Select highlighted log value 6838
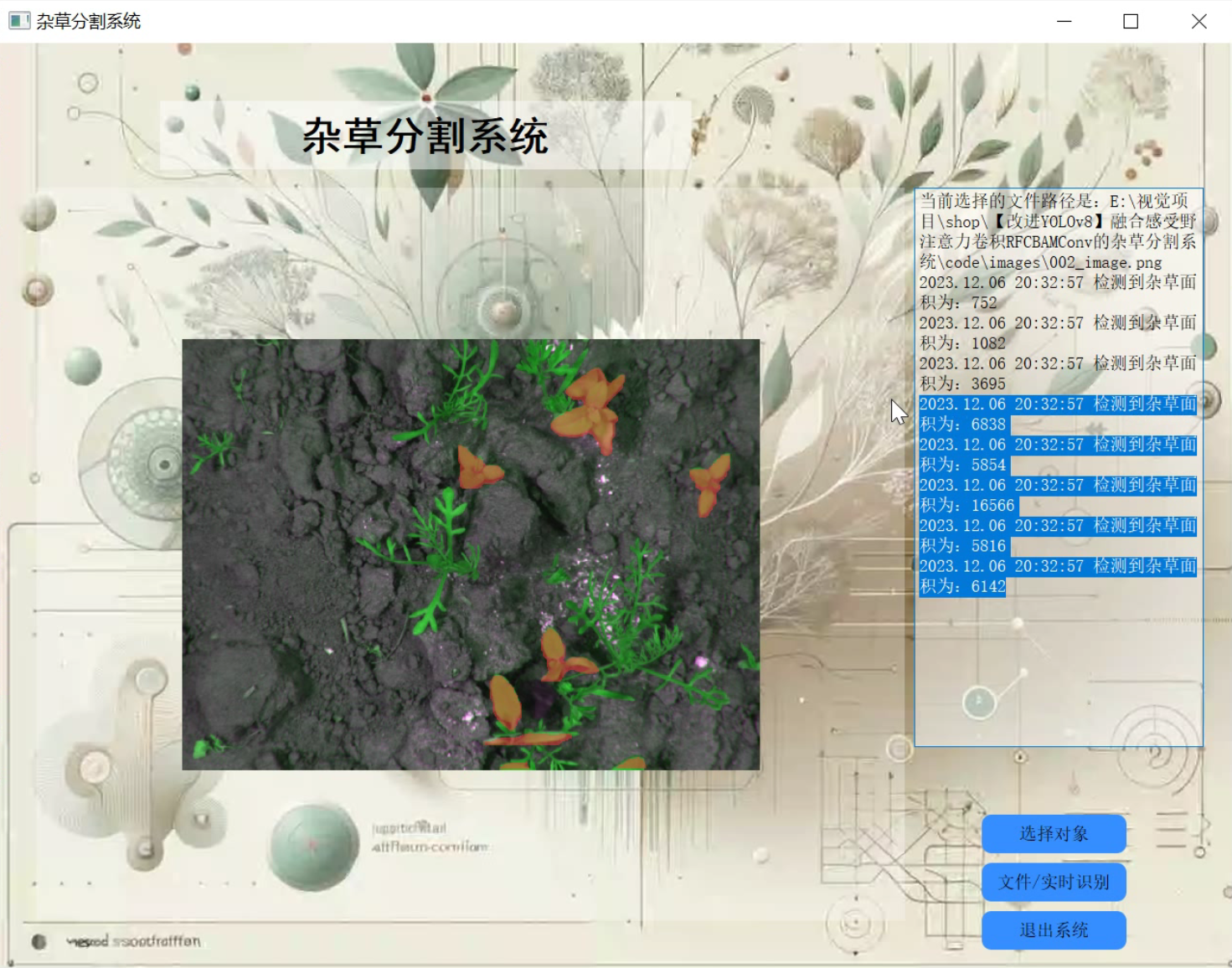1232x968 pixels. [x=988, y=425]
